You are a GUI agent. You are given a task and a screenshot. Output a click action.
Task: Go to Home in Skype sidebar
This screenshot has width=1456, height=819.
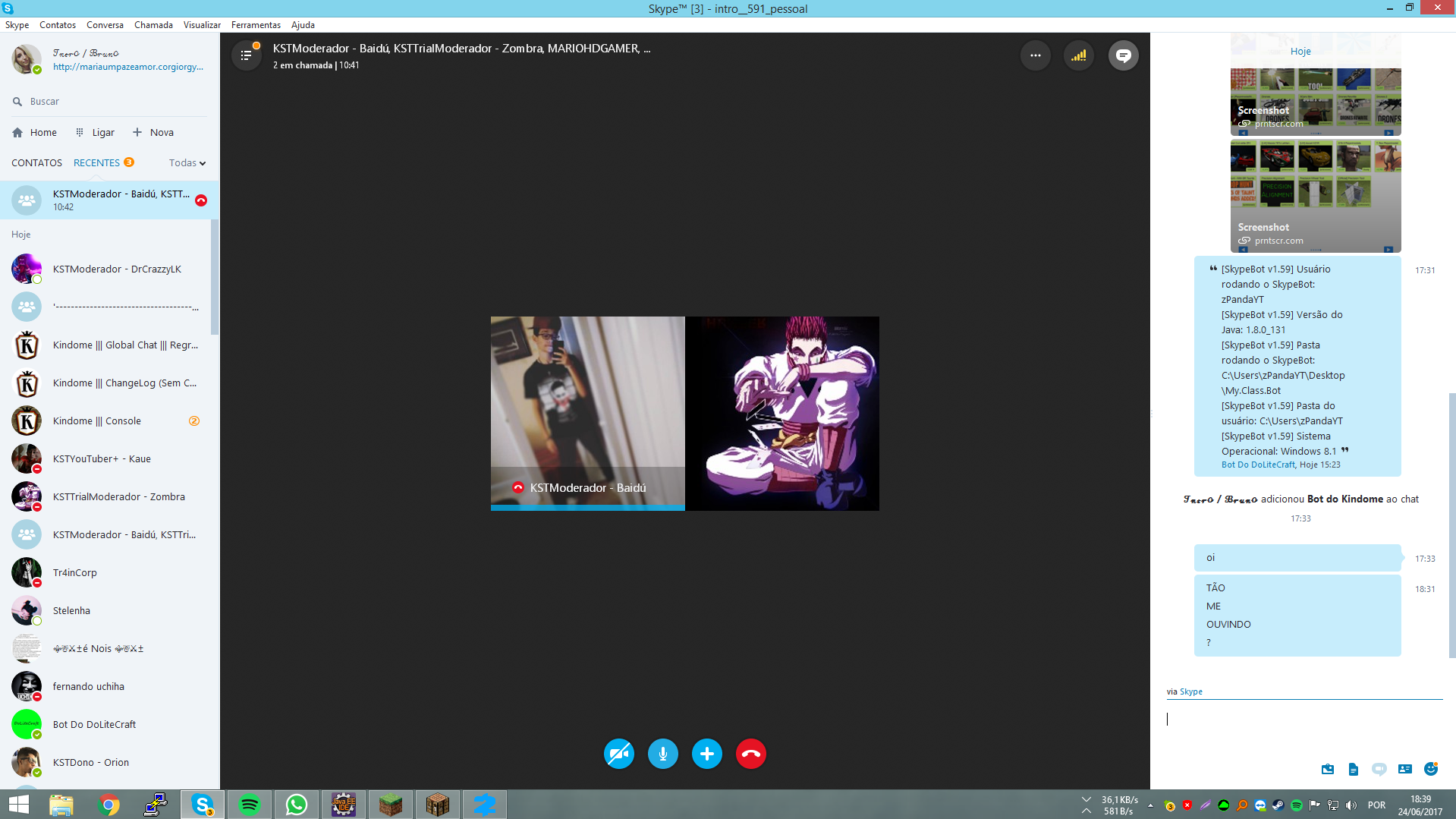[35, 132]
